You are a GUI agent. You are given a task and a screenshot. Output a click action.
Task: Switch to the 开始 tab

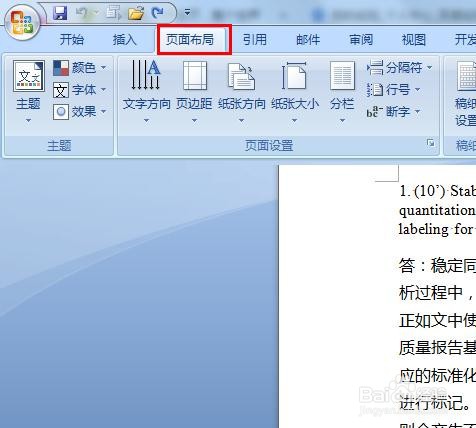pos(72,40)
